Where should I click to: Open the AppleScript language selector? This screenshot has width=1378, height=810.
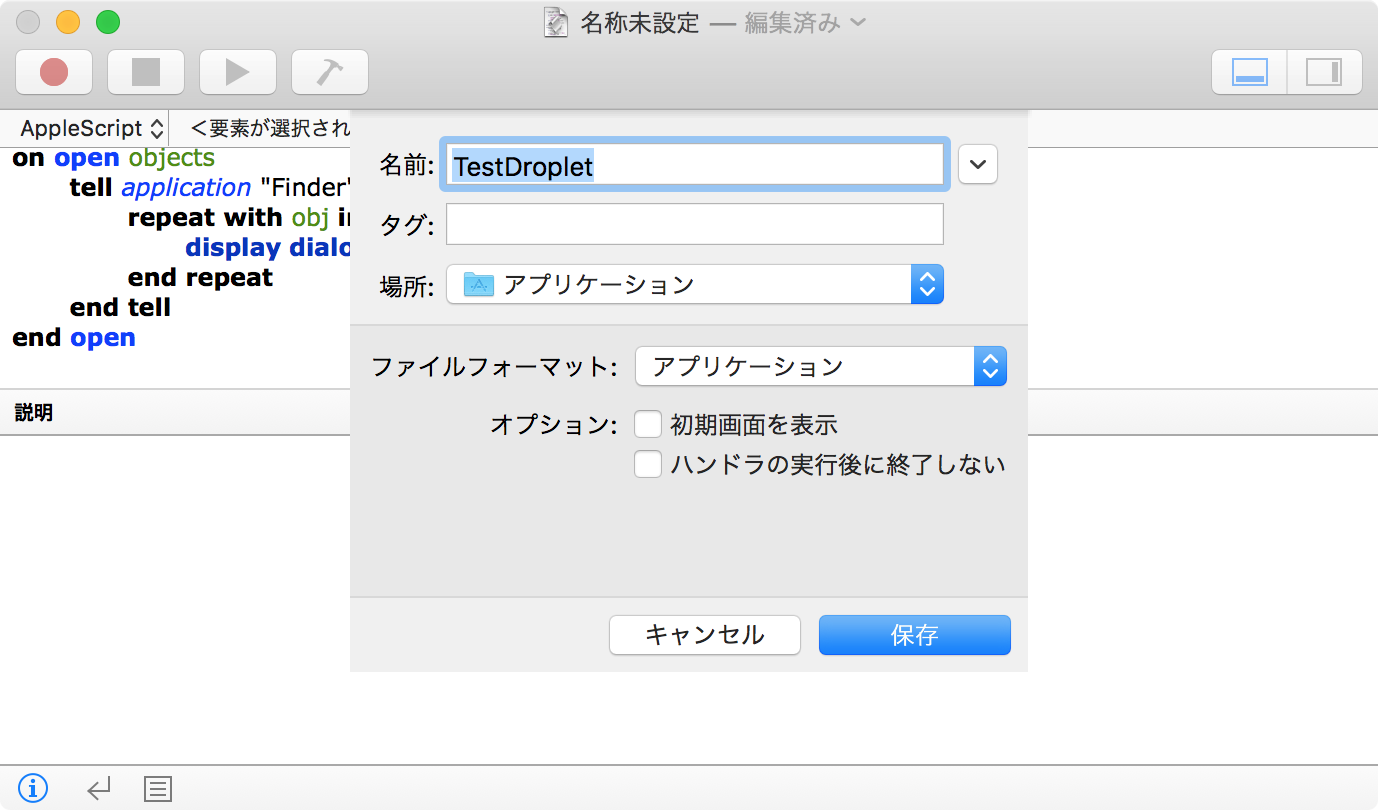coord(93,128)
